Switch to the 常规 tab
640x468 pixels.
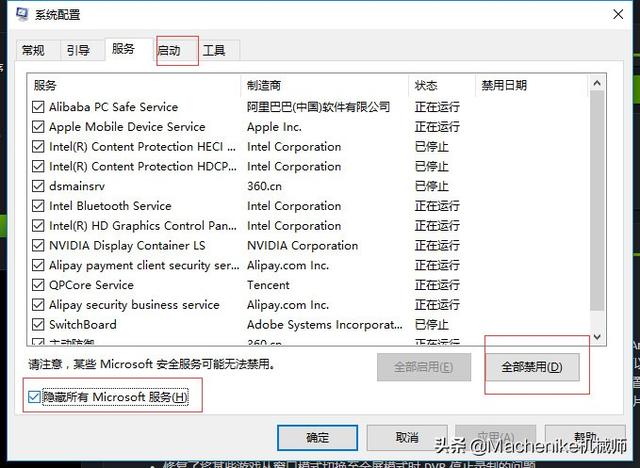38,51
